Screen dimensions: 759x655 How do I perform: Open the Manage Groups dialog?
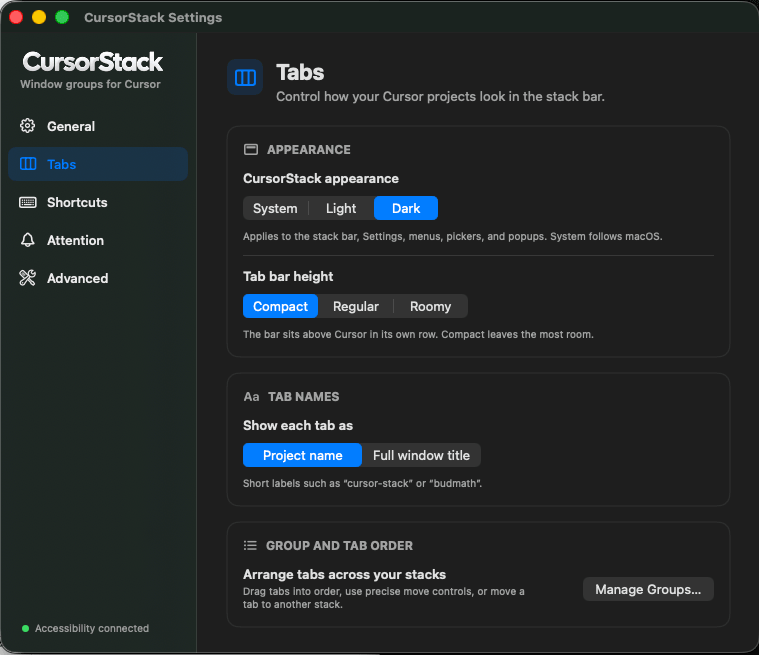coord(648,589)
